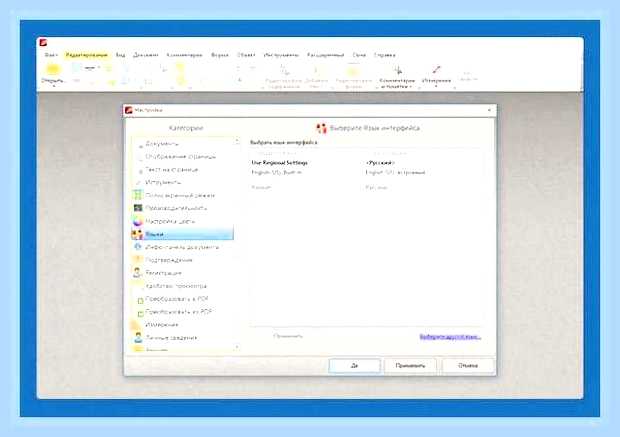Image resolution: width=620 pixels, height=437 pixels.
Task: Open the Окна menu
Action: coord(359,55)
